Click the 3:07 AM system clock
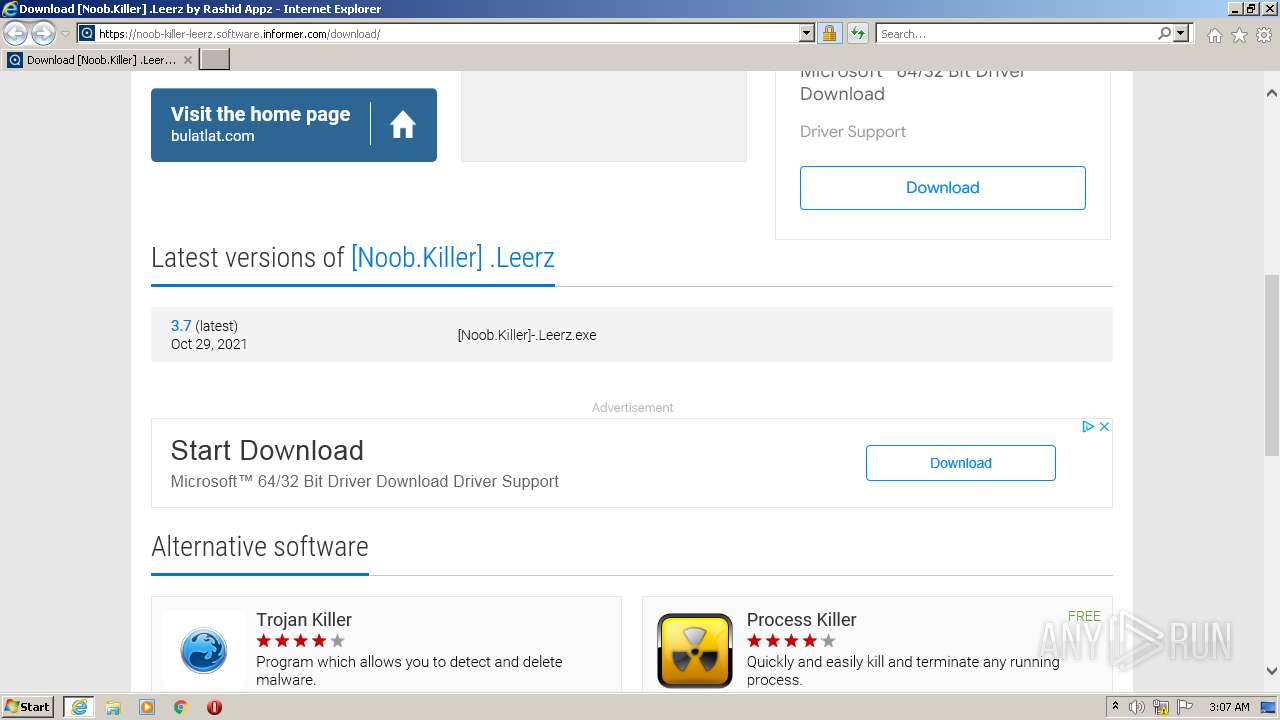The height and width of the screenshot is (720, 1280). pyautogui.click(x=1229, y=707)
